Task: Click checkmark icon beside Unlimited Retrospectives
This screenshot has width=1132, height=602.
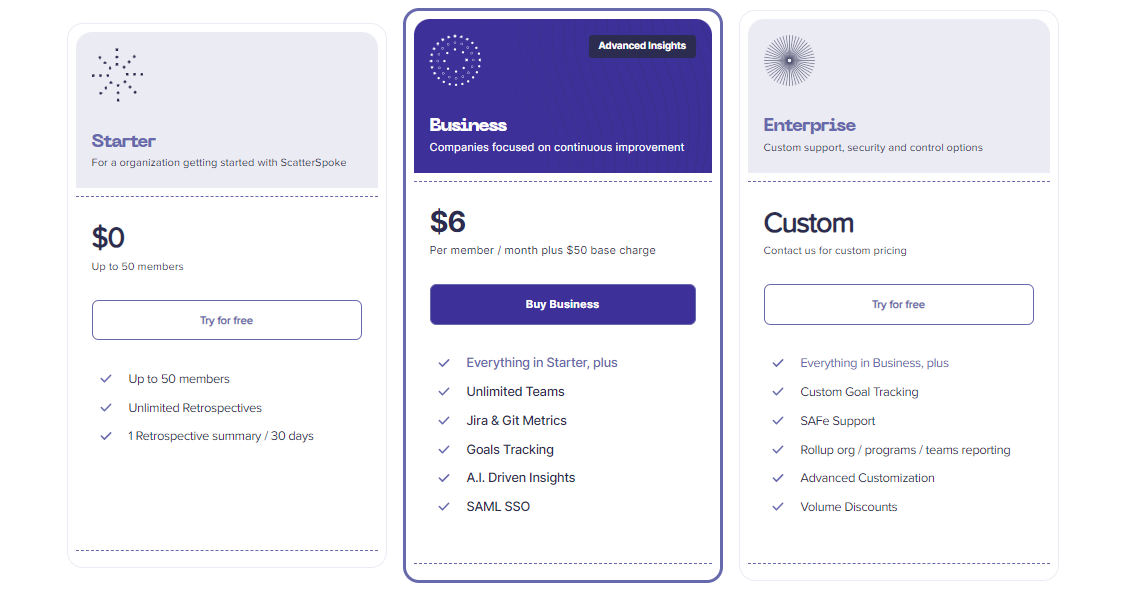Action: [105, 408]
